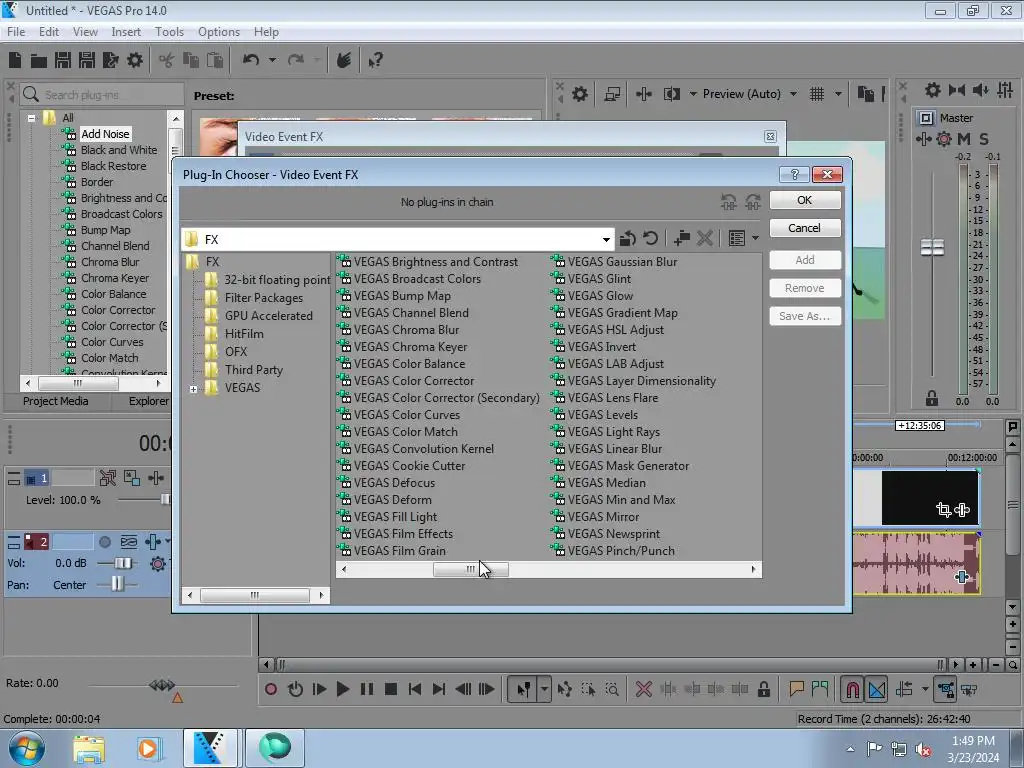Click the Views list icon in Plug-In Chooser
The width and height of the screenshot is (1024, 768).
pyautogui.click(x=737, y=238)
